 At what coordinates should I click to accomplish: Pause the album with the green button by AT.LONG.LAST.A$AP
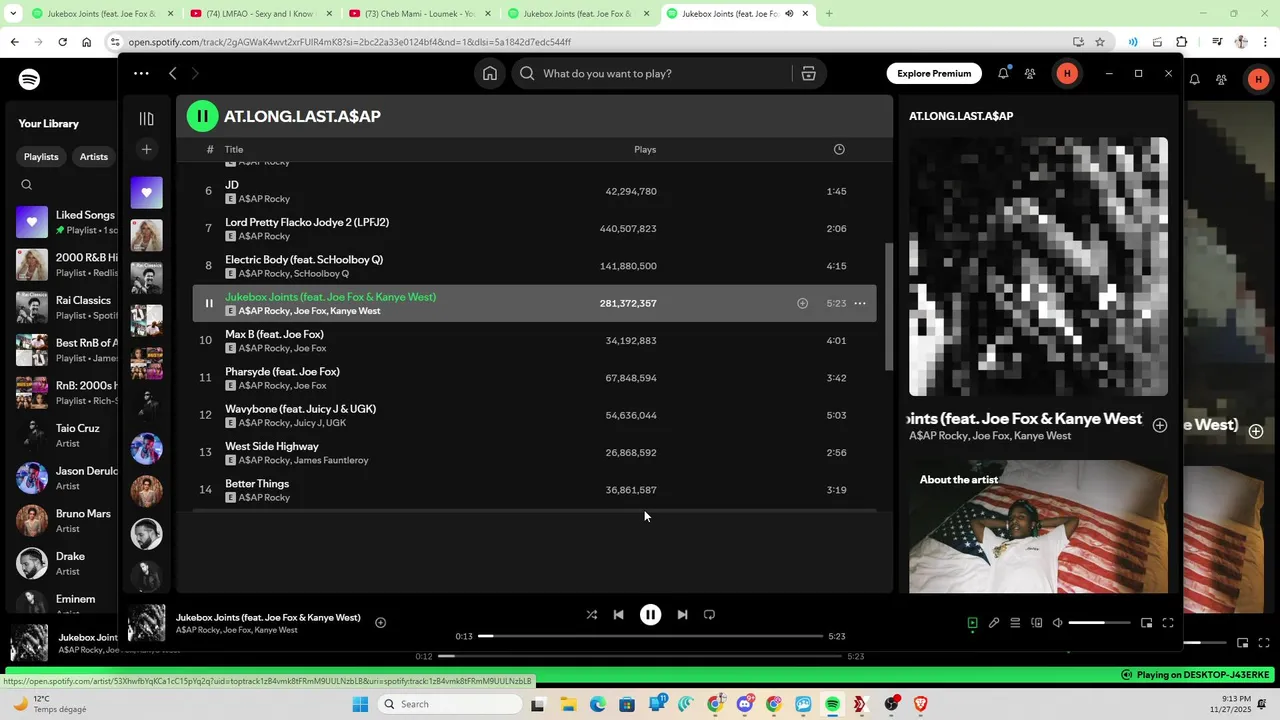pos(202,116)
